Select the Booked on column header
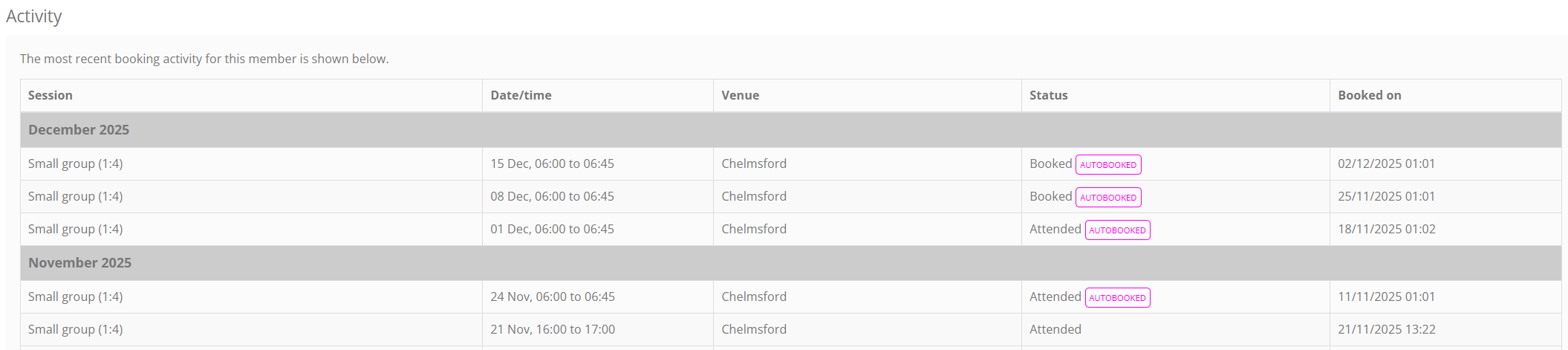This screenshot has height=350, width=1568. point(1369,95)
